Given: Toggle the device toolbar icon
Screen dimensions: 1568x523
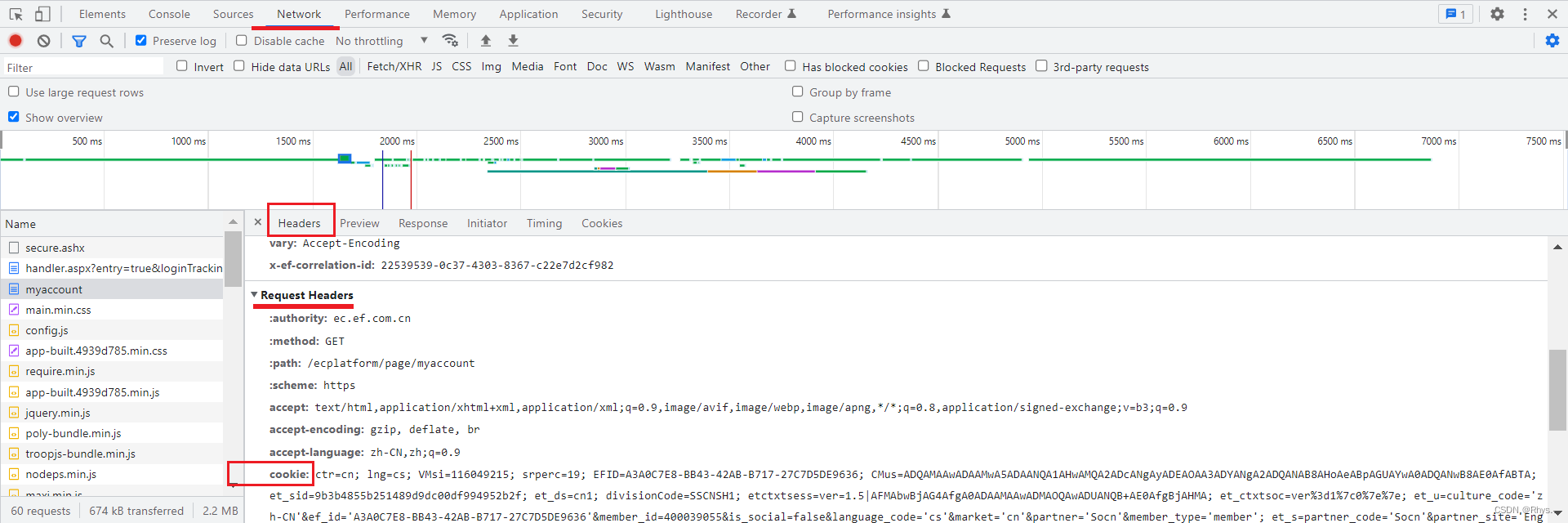Looking at the screenshot, I should coord(42,14).
